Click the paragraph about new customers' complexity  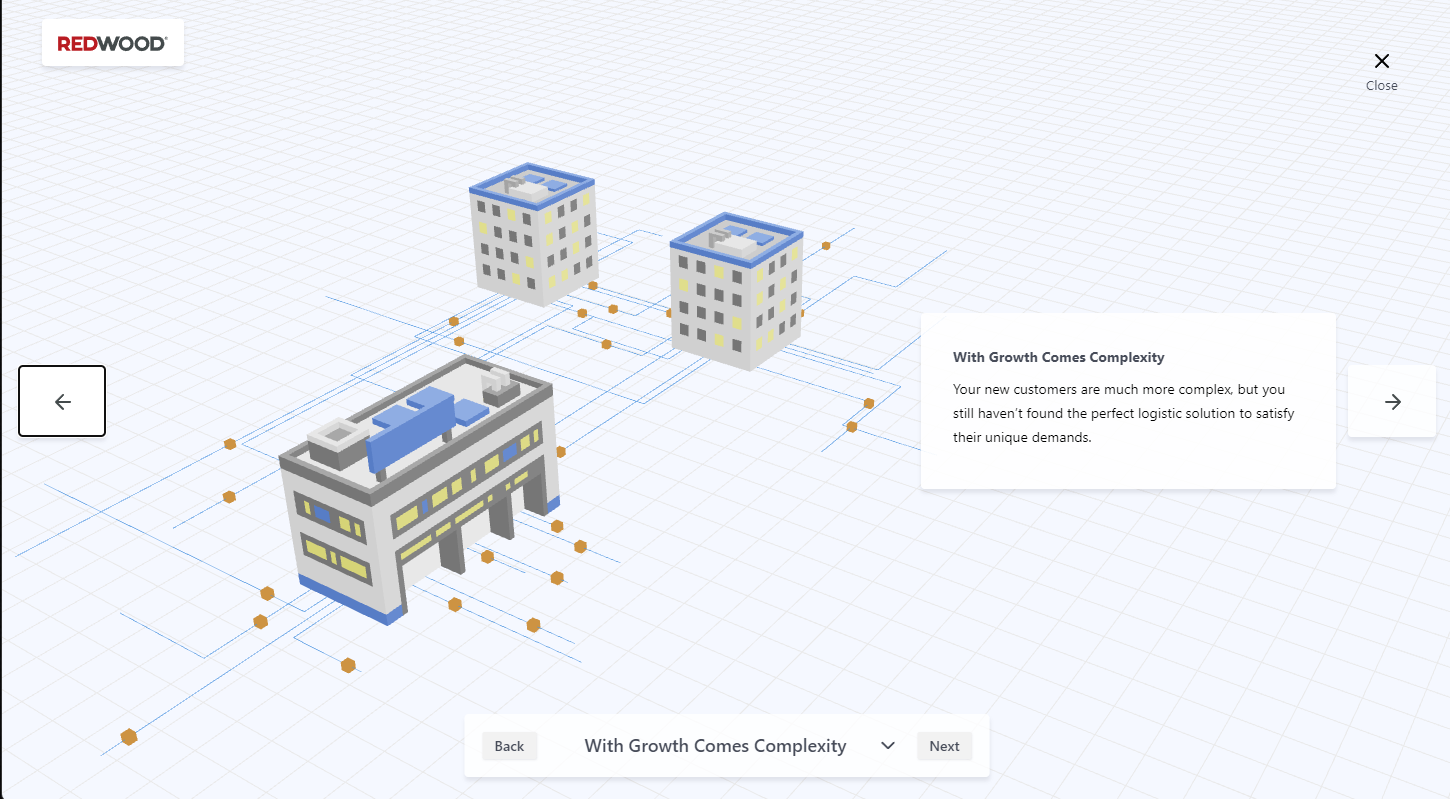click(1124, 413)
